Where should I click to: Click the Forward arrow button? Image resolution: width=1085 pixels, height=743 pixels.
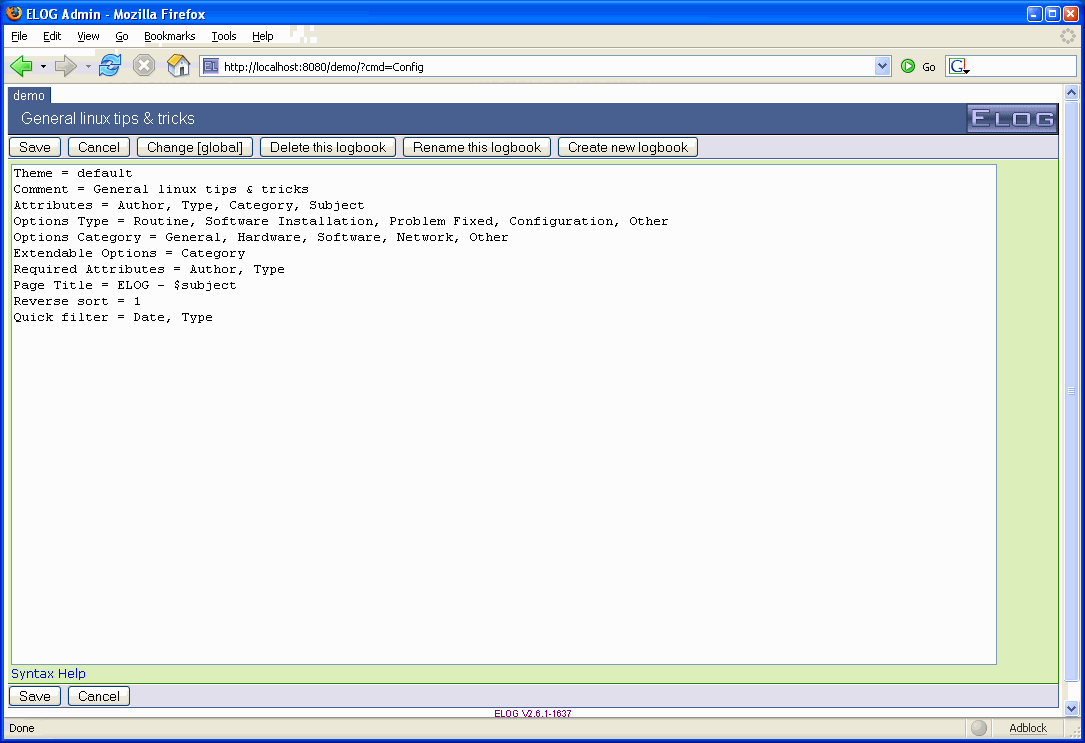point(66,66)
